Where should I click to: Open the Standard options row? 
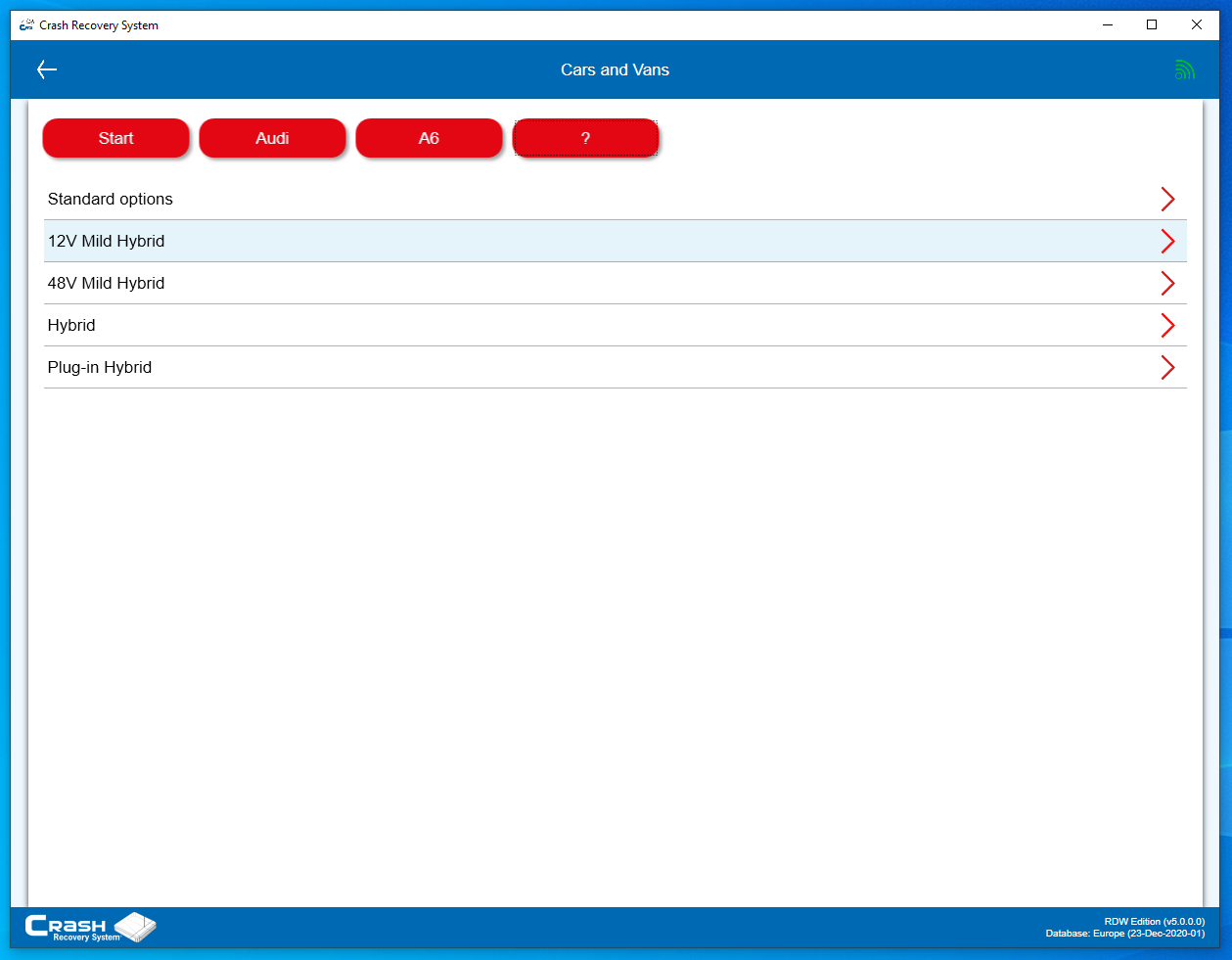pyautogui.click(x=616, y=199)
